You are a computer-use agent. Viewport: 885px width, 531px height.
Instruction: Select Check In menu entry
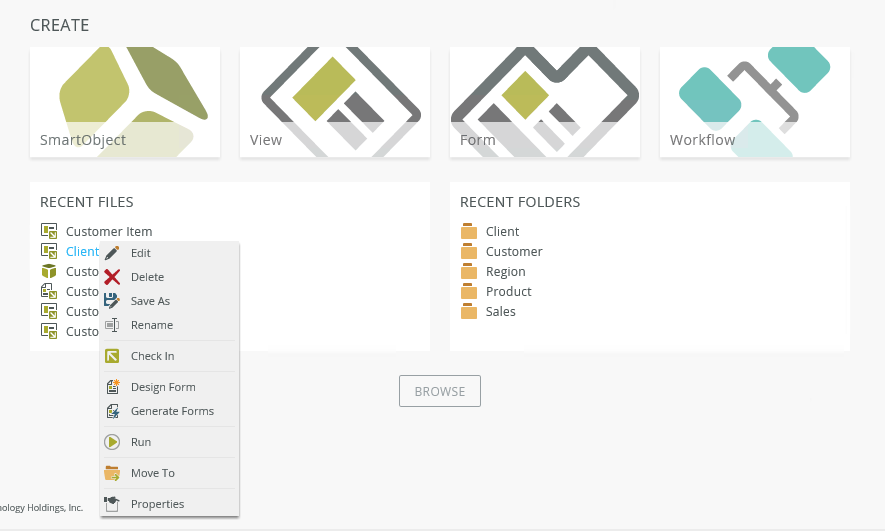coord(152,356)
